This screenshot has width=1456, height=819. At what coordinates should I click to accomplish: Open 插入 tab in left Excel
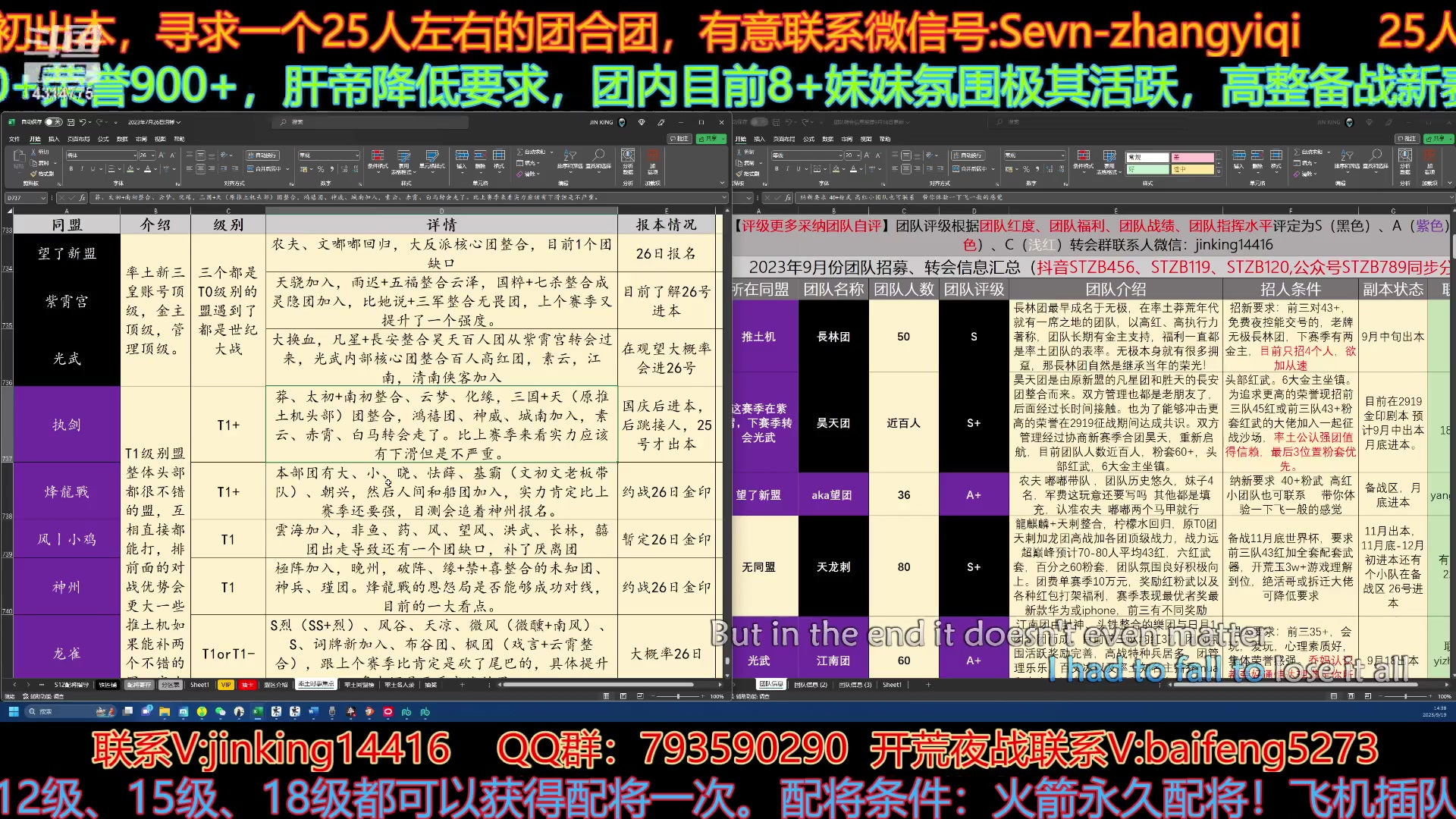coord(54,139)
